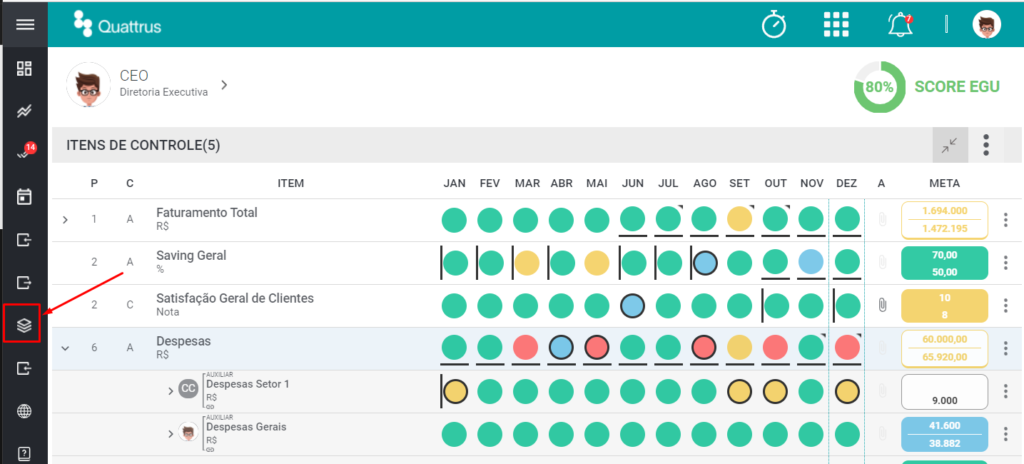Screen dimensions: 1024x464
Task: Open the notifications bell with badge
Action: (900, 25)
